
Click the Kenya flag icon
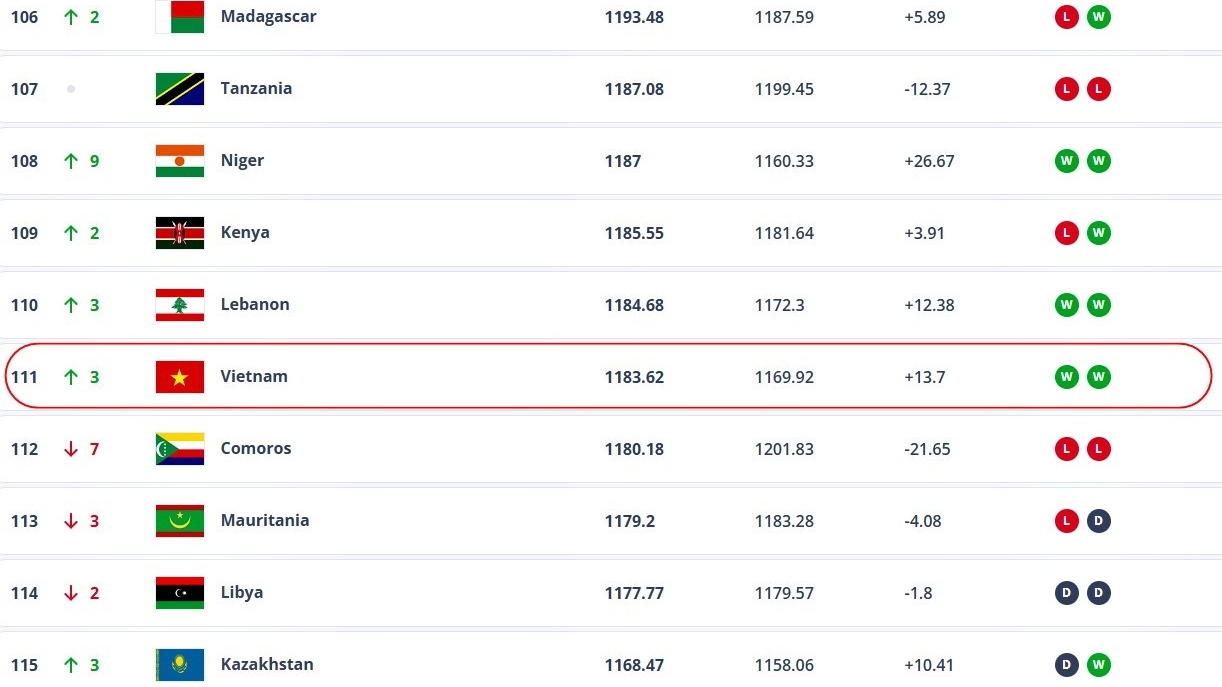pyautogui.click(x=180, y=233)
